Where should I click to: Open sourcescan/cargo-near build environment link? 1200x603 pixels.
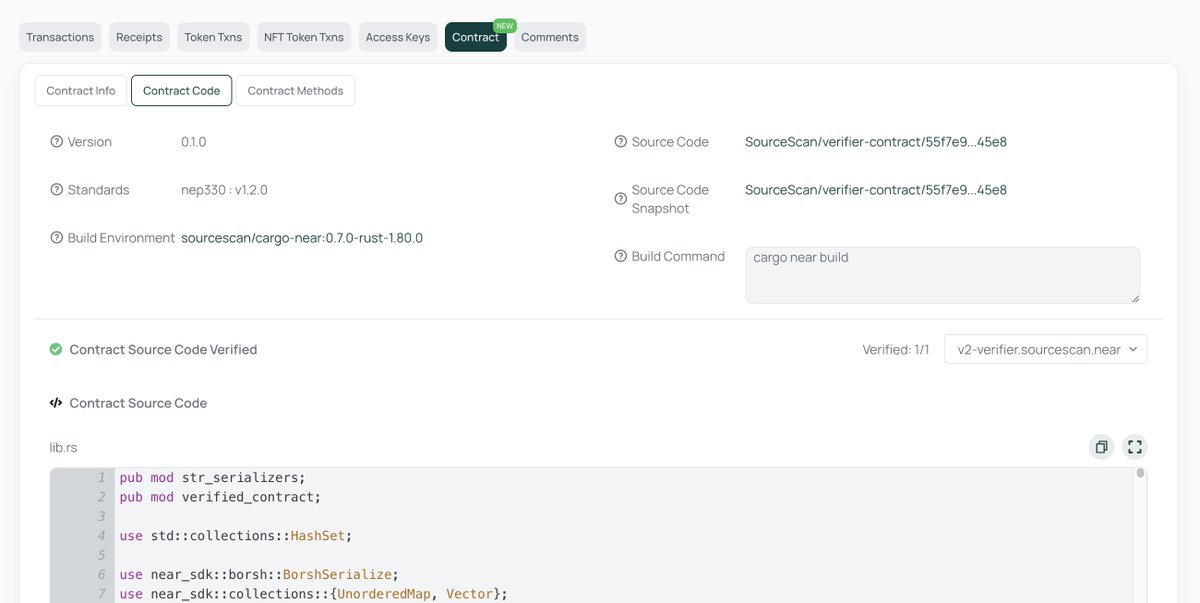coord(302,238)
